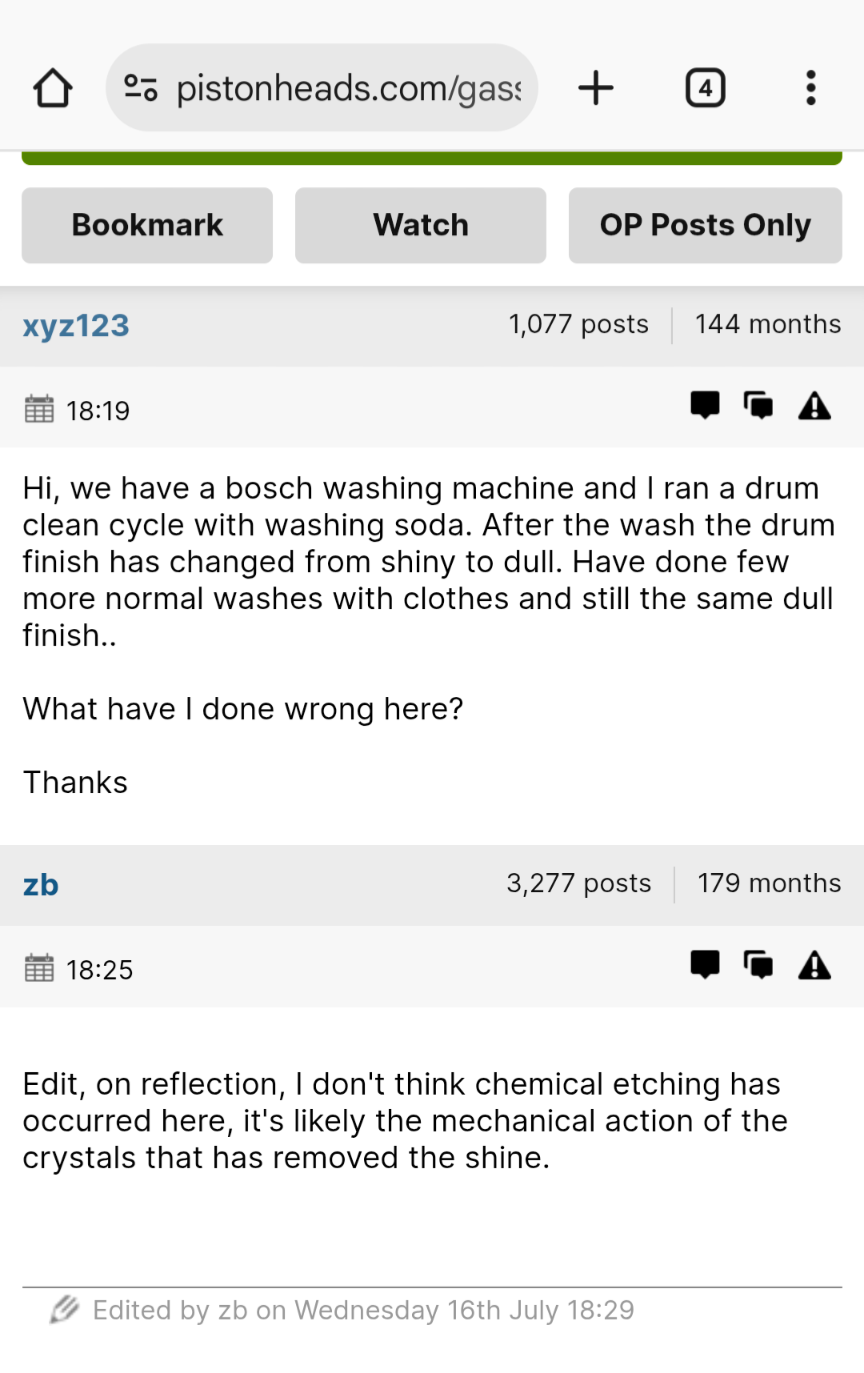Reply to zb's post
The width and height of the screenshot is (864, 1373).
[x=705, y=965]
